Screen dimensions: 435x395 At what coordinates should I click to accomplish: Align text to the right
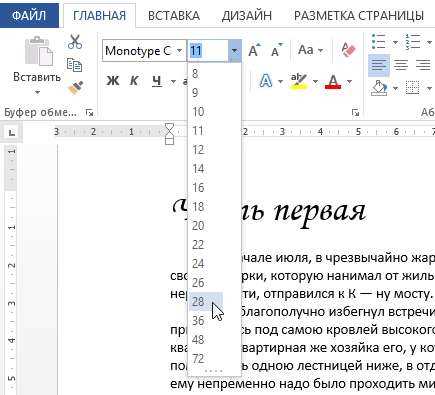click(x=423, y=65)
